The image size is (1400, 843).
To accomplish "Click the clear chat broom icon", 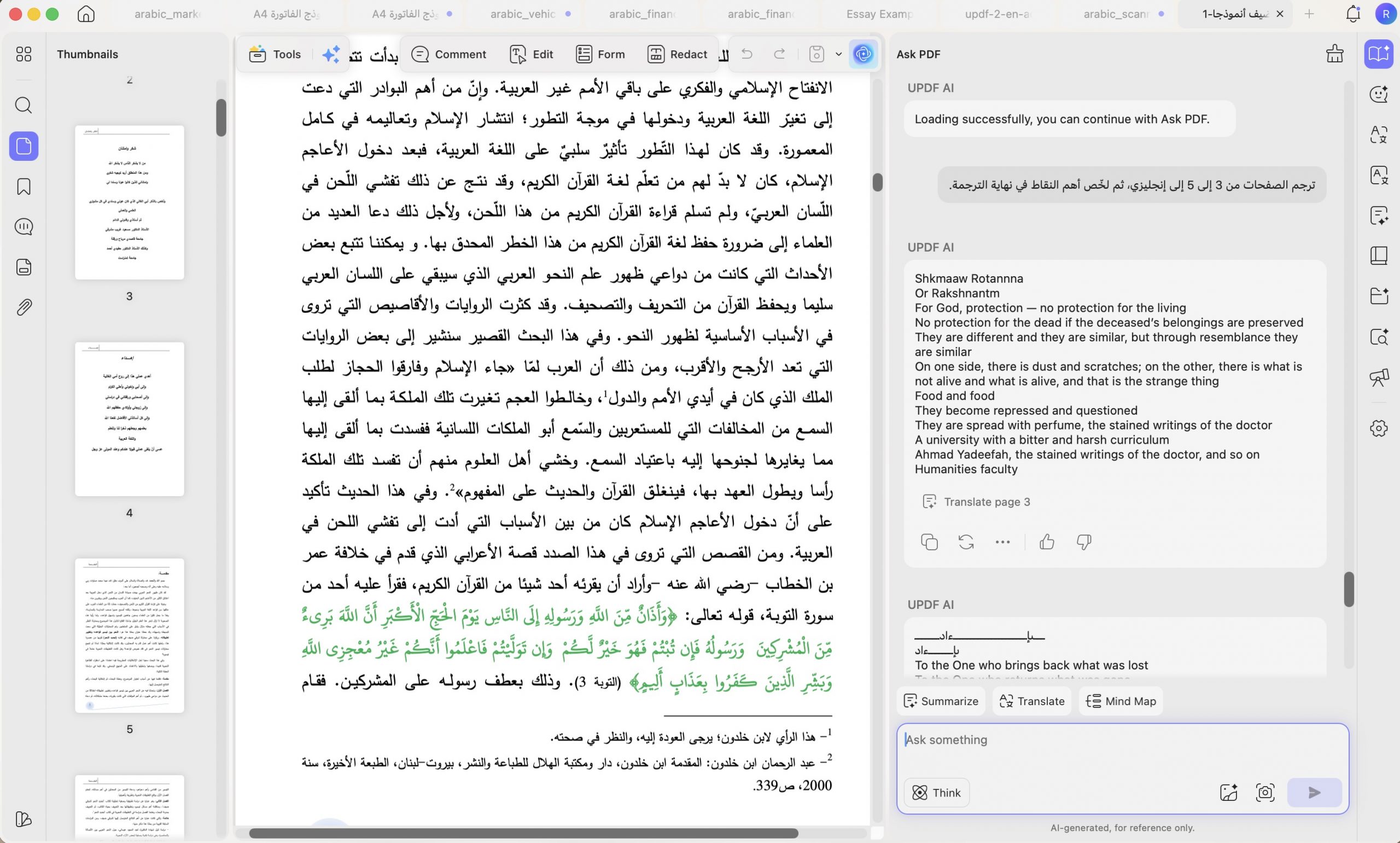I will 1335,54.
